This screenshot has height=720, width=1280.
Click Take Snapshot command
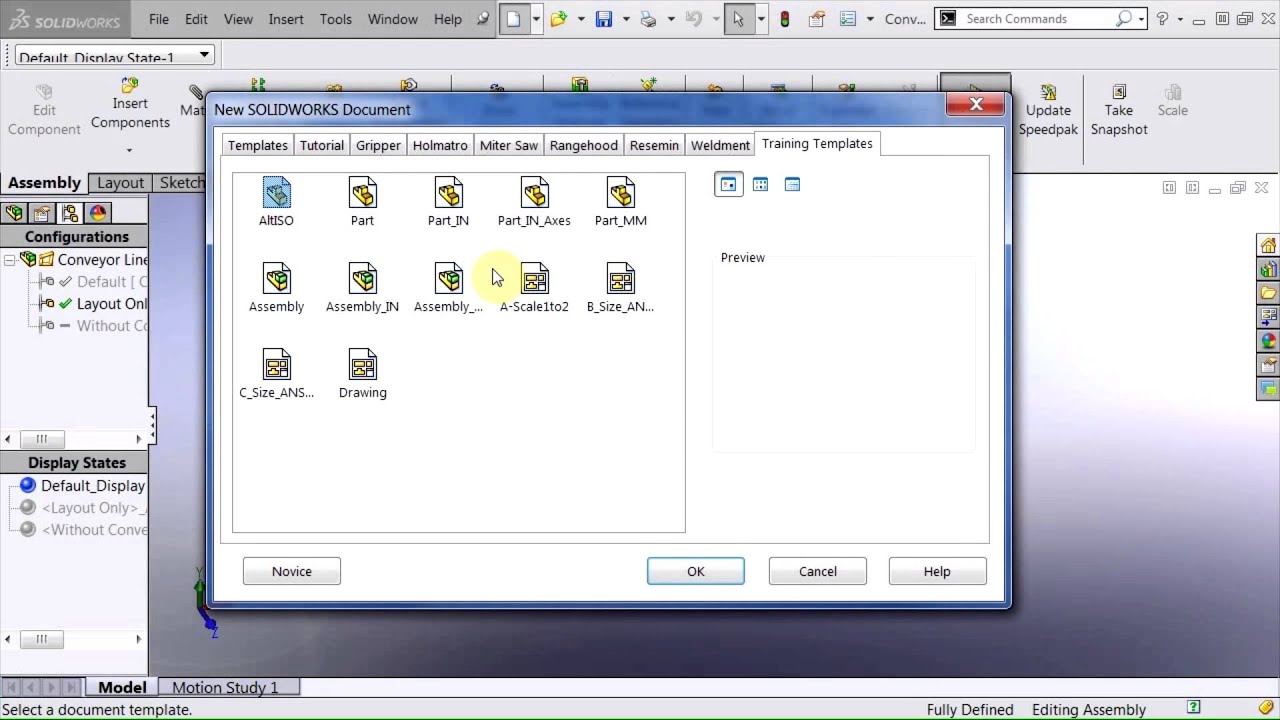coord(1119,110)
